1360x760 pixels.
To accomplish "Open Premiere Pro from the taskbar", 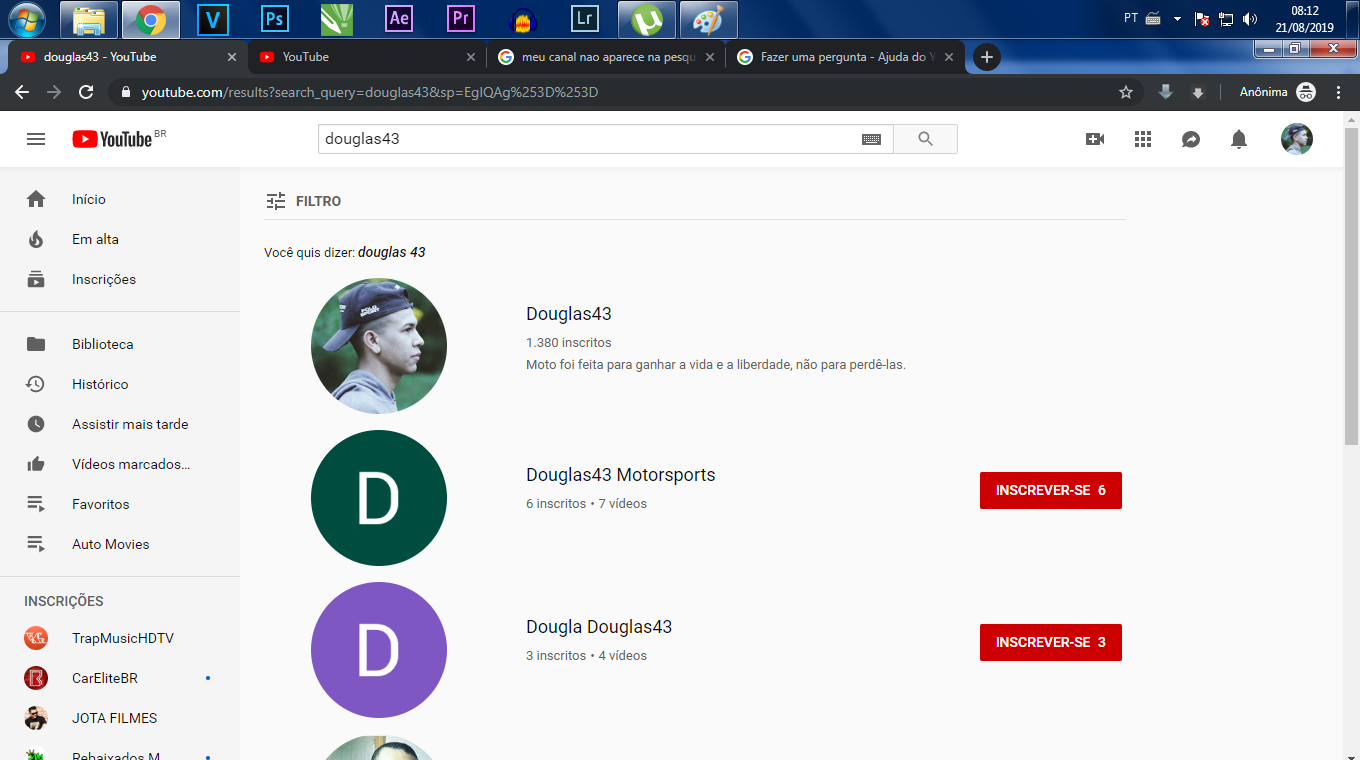I will 461,19.
